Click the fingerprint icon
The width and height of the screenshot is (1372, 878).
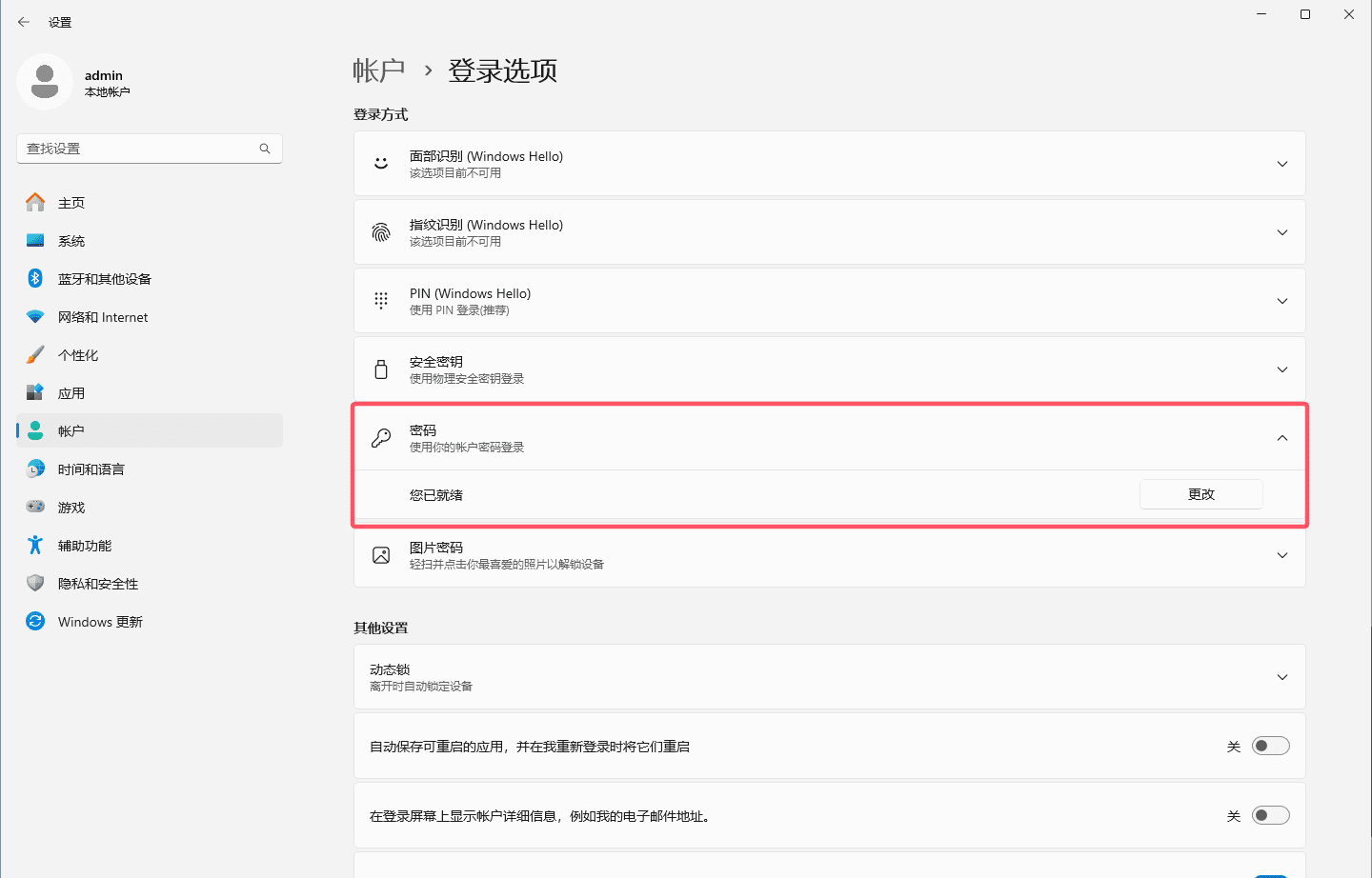tap(381, 232)
